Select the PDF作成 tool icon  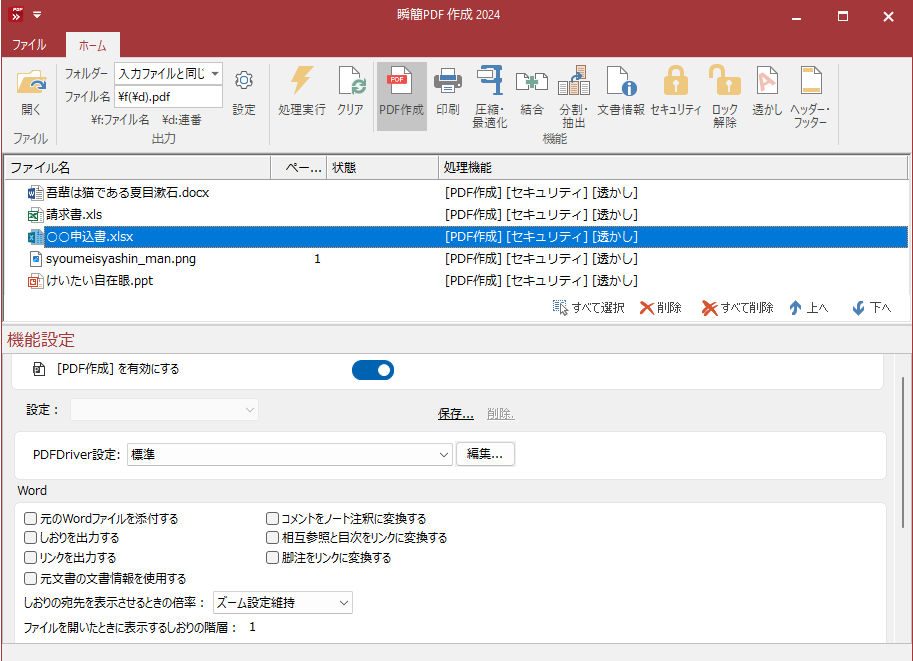403,90
